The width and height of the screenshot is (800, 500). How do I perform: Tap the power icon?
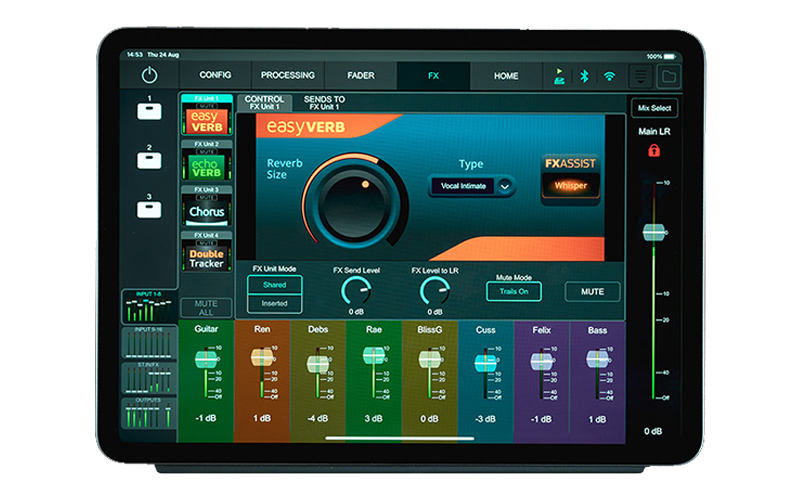(149, 76)
